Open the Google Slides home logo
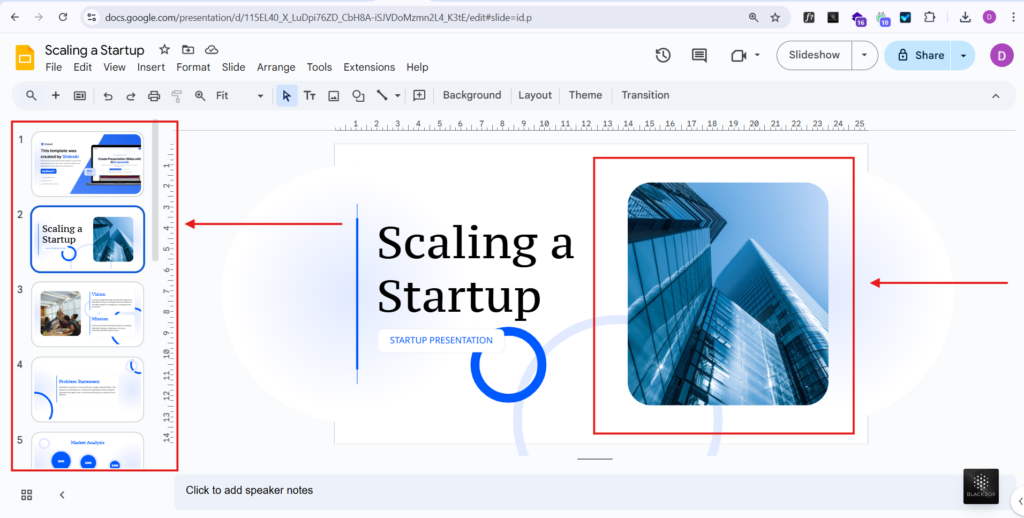Screen dimensions: 1024x518 [25, 57]
